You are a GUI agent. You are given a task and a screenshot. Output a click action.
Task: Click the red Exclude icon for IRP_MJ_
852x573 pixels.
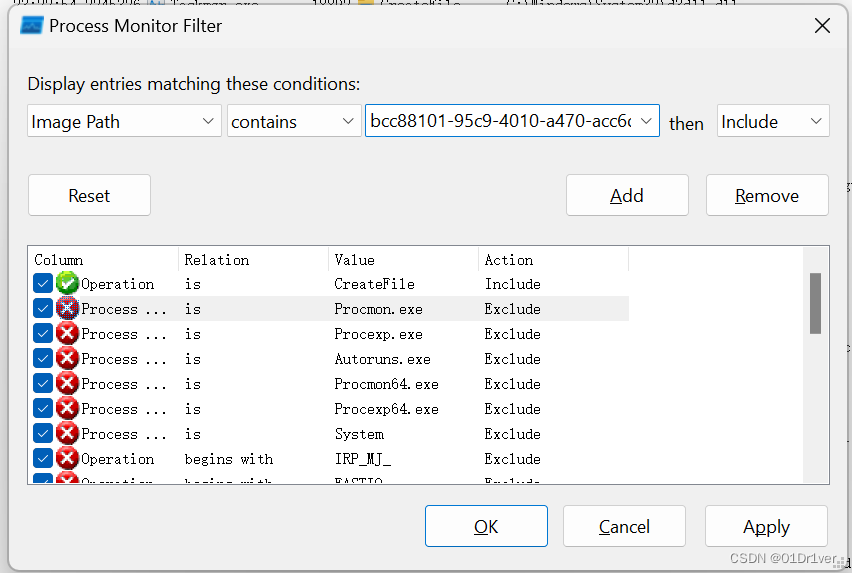point(67,459)
